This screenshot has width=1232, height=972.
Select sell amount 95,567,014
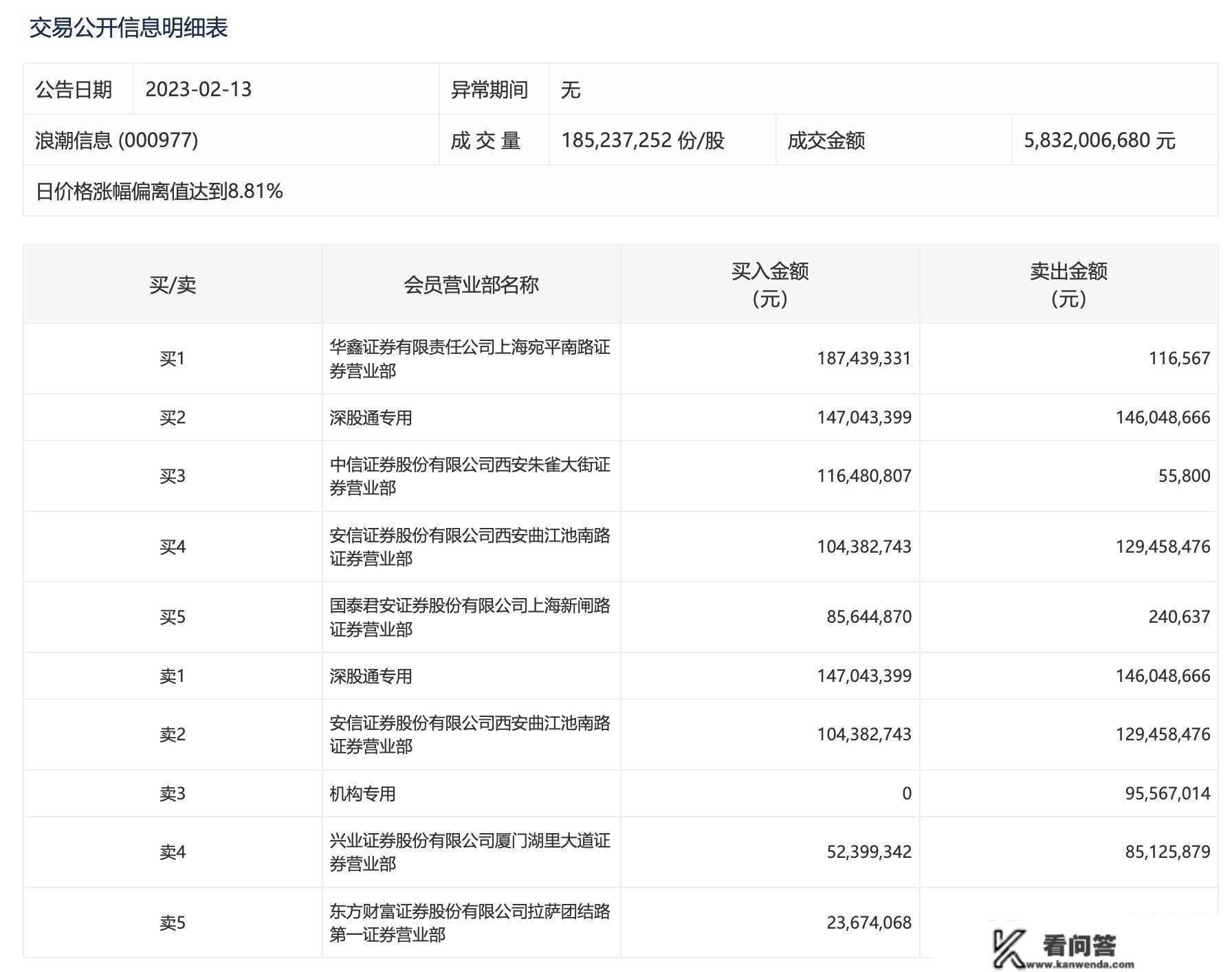click(1167, 793)
